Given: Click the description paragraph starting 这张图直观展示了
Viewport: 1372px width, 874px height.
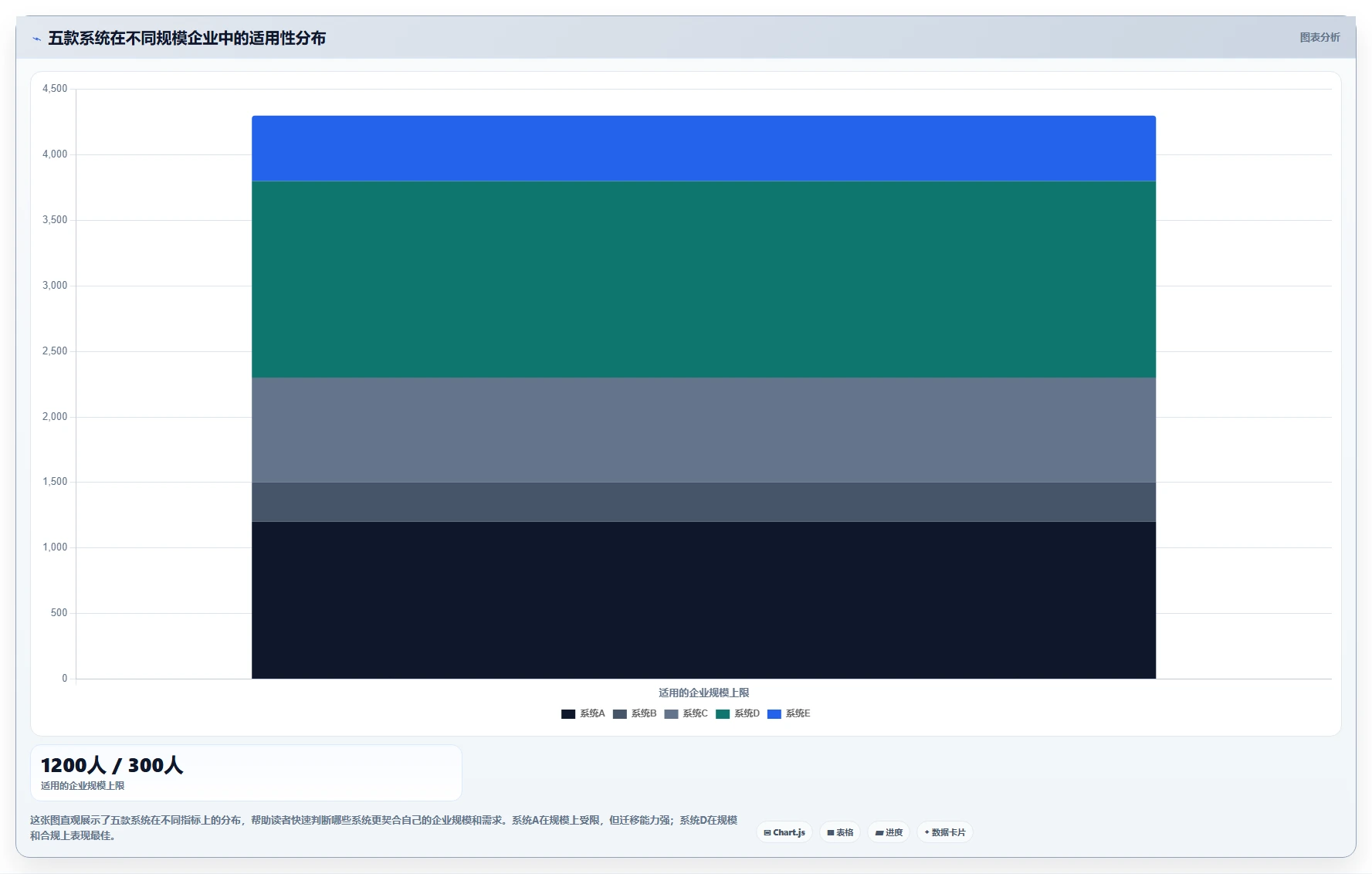Looking at the screenshot, I should [x=384, y=828].
